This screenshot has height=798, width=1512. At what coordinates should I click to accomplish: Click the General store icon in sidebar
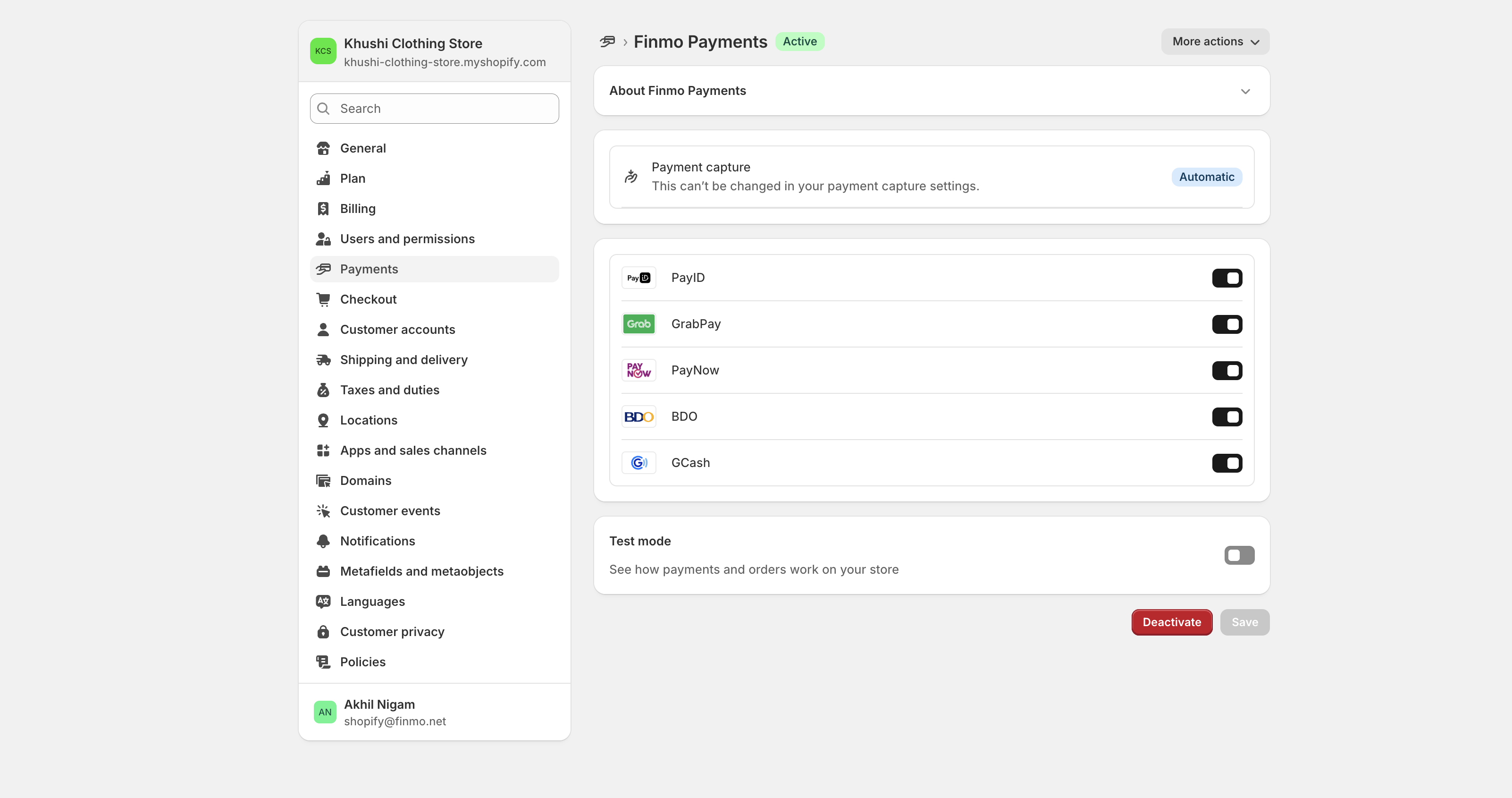click(323, 149)
